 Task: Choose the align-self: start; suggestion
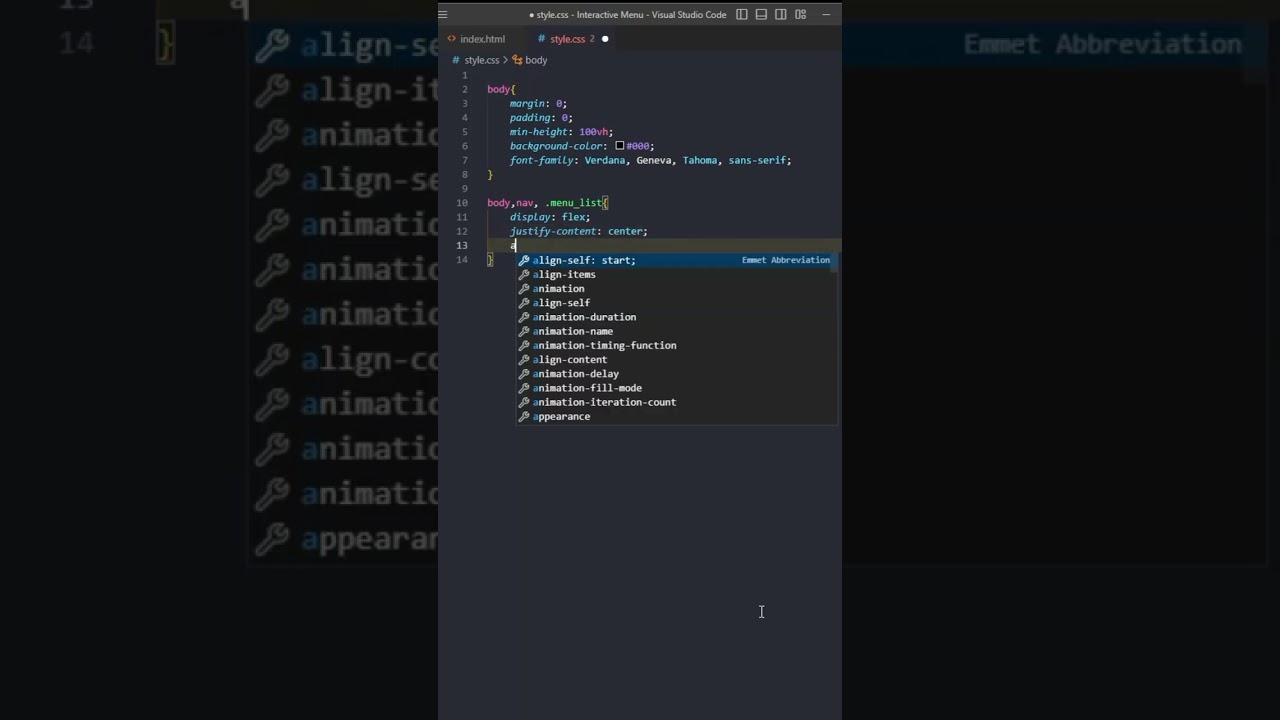point(676,260)
